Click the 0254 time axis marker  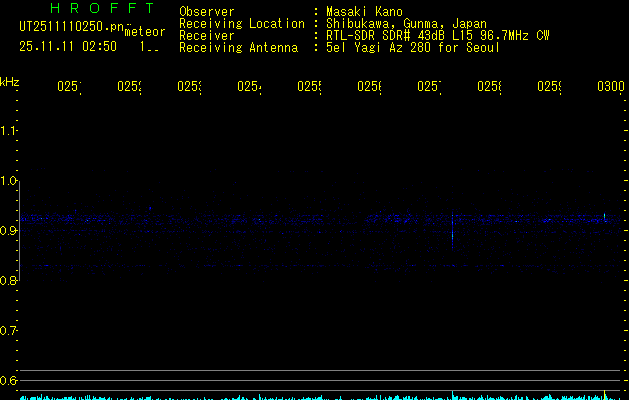click(x=249, y=87)
